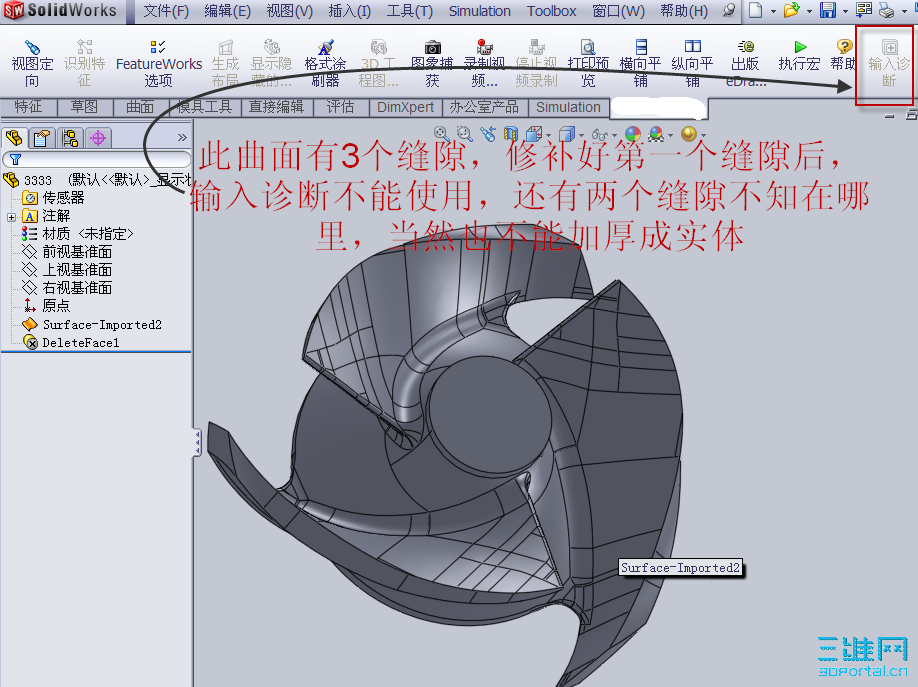Click the View Orientation cube icon in viewport

pos(534,134)
